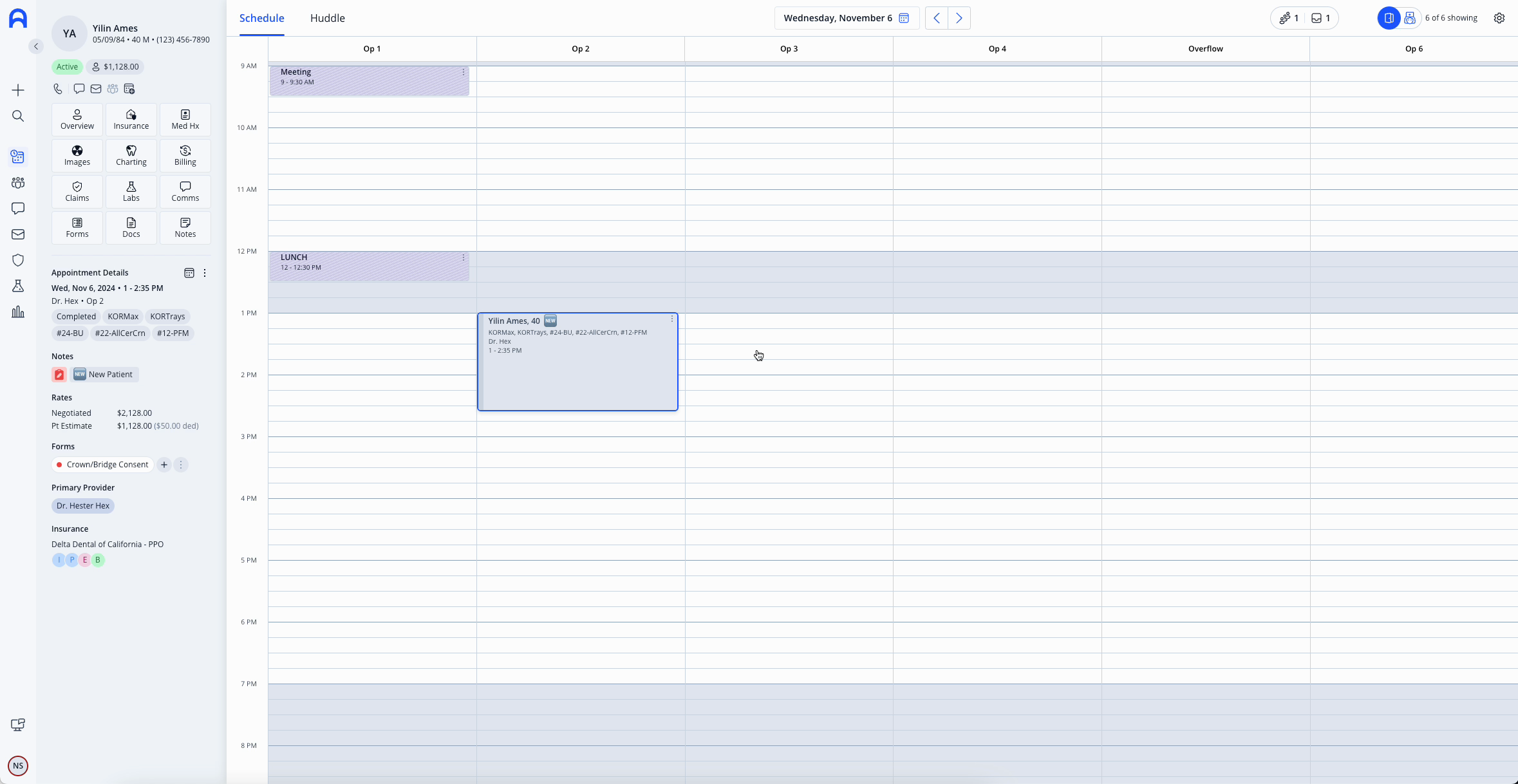Click insurance badge B
The height and width of the screenshot is (784, 1518).
(98, 560)
